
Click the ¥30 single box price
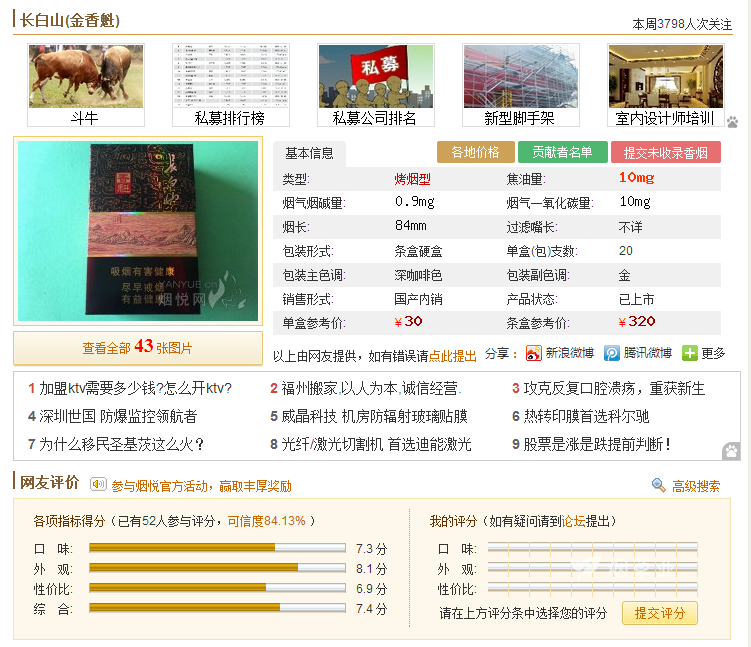(x=408, y=321)
